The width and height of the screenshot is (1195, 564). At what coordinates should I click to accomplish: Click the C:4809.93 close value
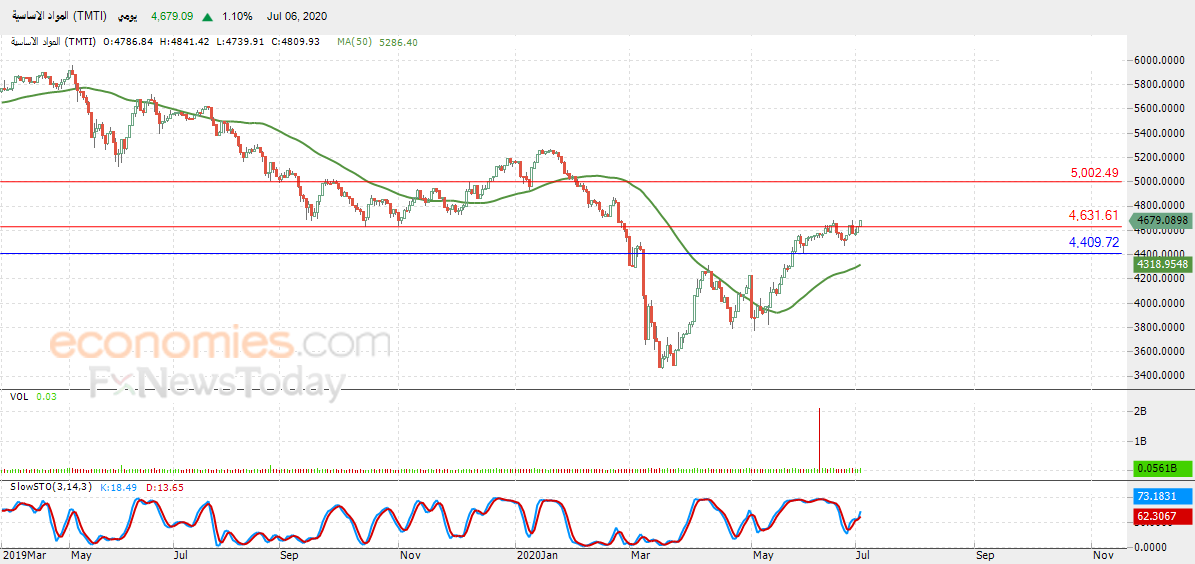click(x=295, y=42)
